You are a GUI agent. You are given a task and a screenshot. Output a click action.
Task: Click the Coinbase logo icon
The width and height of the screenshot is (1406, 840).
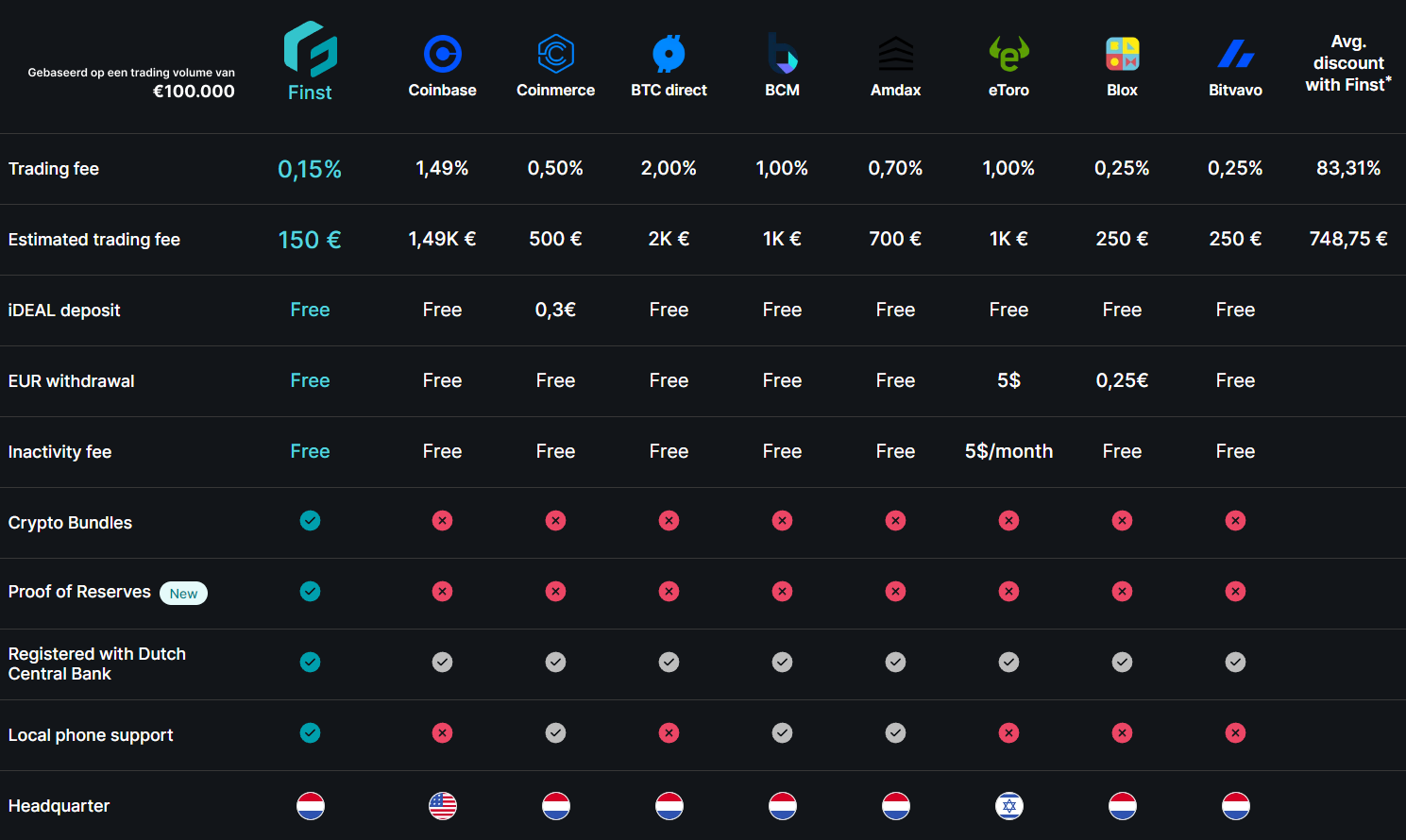(442, 54)
